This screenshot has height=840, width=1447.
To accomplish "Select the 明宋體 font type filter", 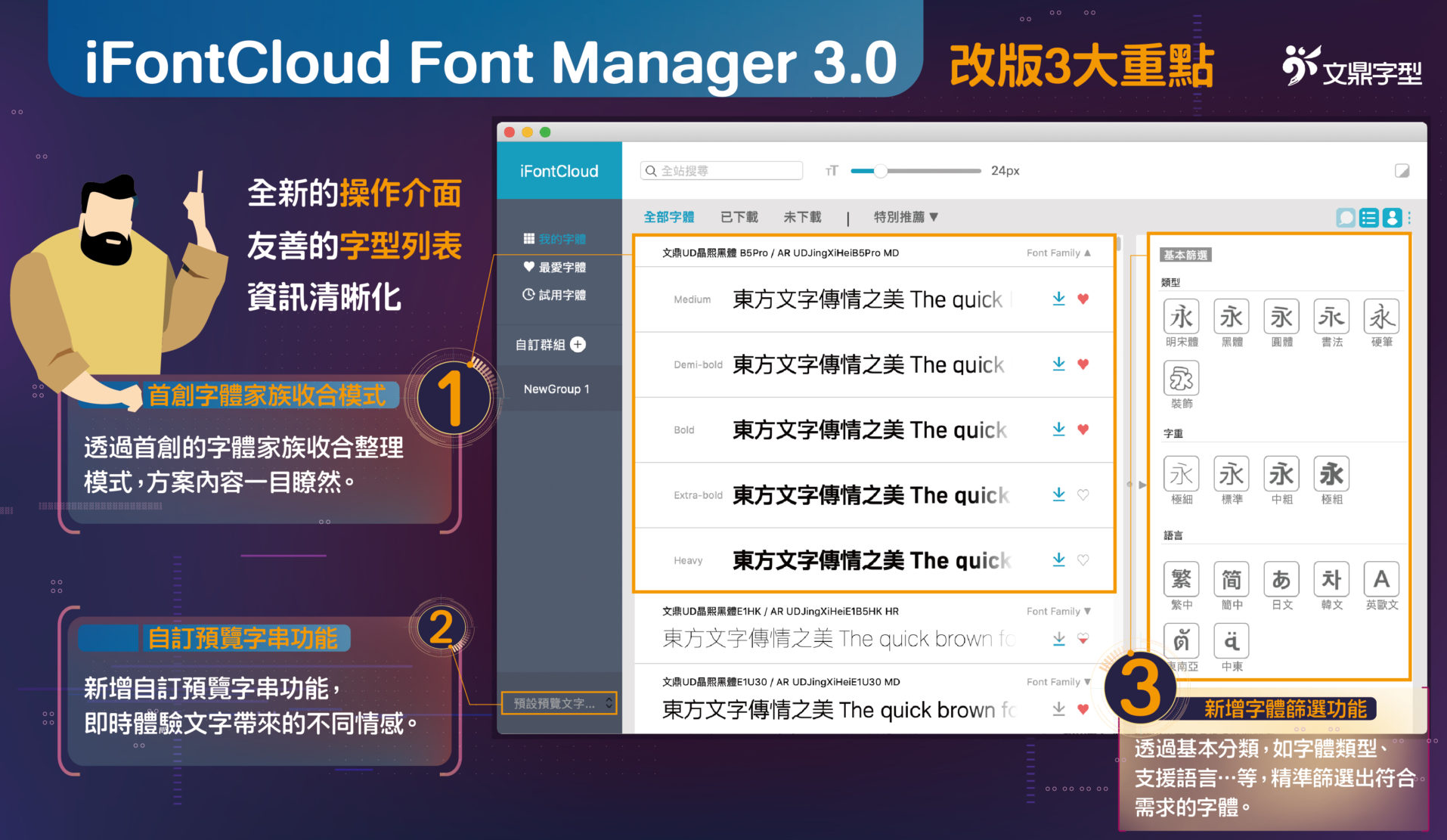I will click(1181, 318).
